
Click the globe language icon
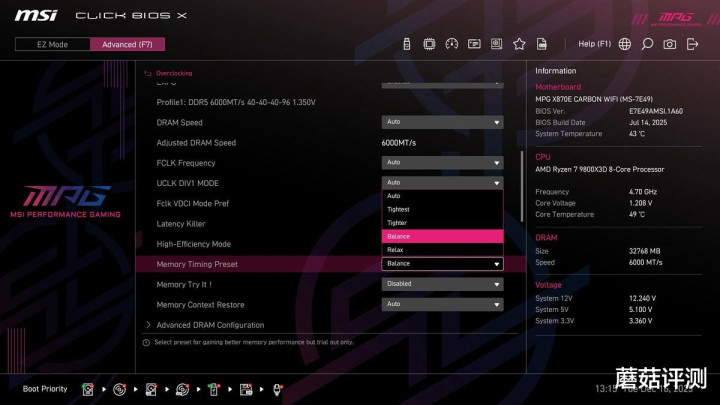pos(625,44)
